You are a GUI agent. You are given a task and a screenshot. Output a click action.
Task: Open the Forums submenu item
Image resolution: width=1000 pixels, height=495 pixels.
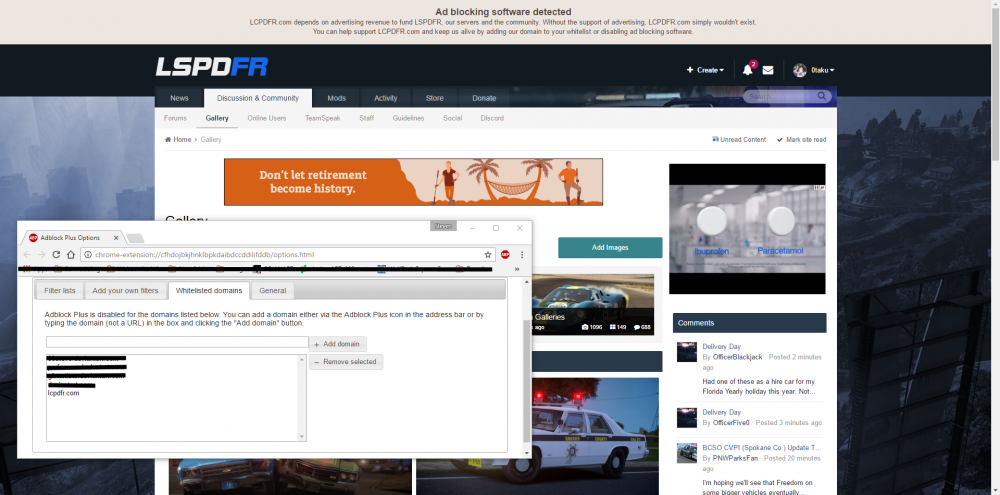pyautogui.click(x=175, y=118)
